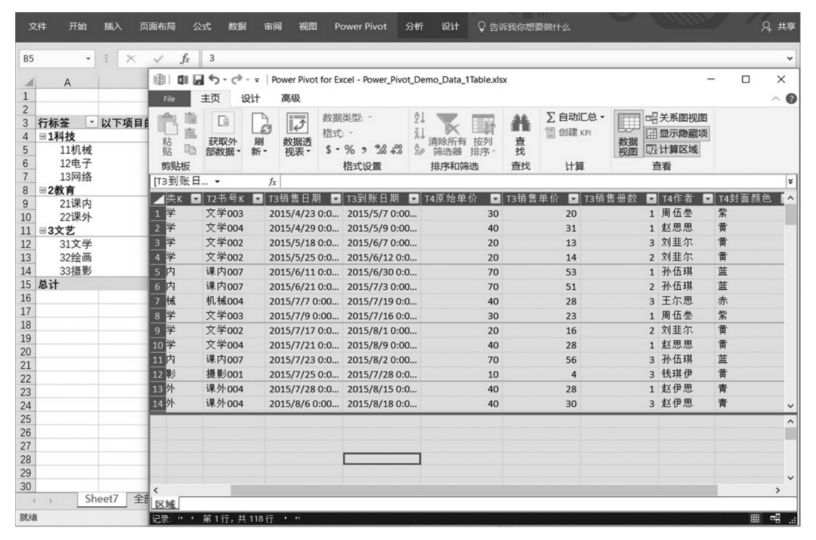Viewport: 816px width, 540px height.
Task: Click Sort Z to A icon
Action: pyautogui.click(x=419, y=133)
